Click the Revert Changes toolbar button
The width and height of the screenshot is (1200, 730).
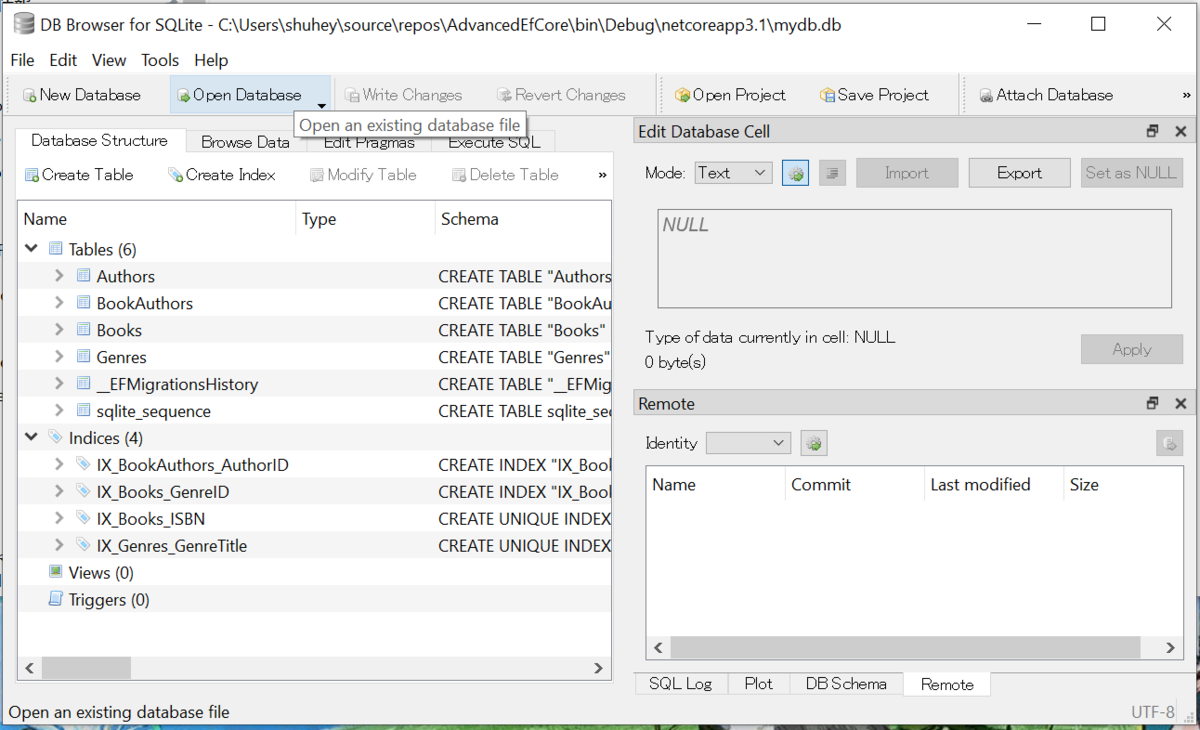(x=561, y=95)
